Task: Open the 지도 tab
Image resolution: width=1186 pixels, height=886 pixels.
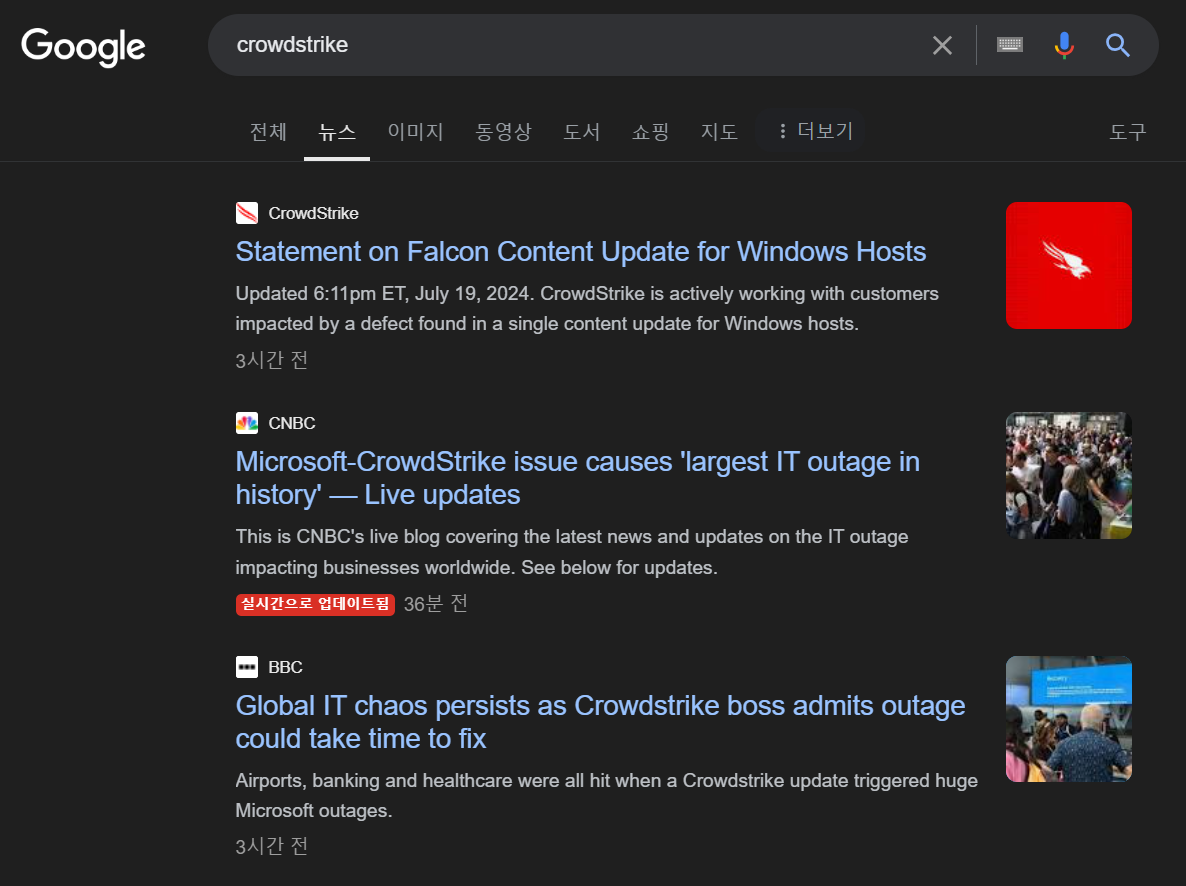Action: (x=719, y=132)
